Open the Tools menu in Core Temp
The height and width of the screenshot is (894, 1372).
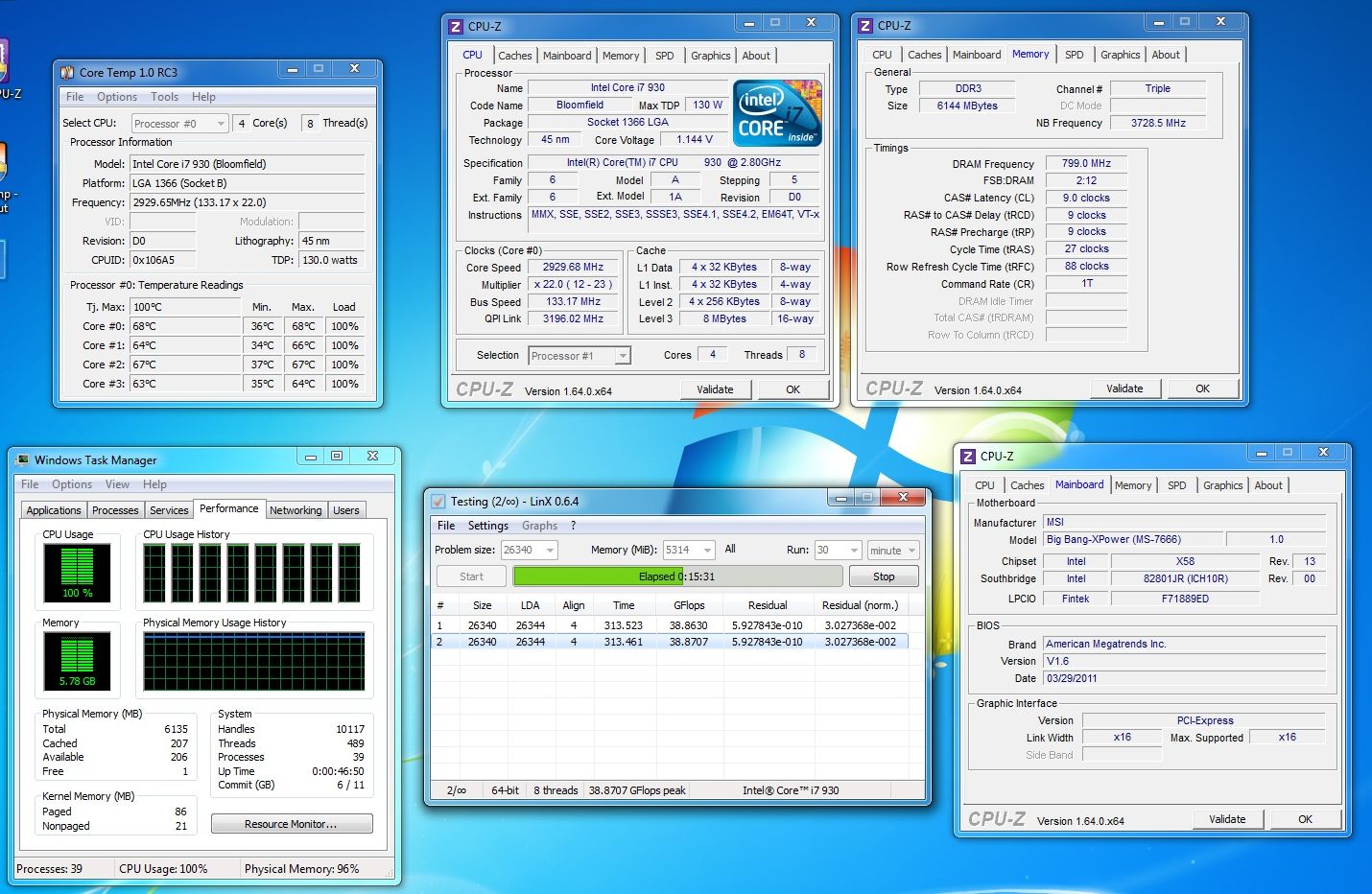[164, 97]
